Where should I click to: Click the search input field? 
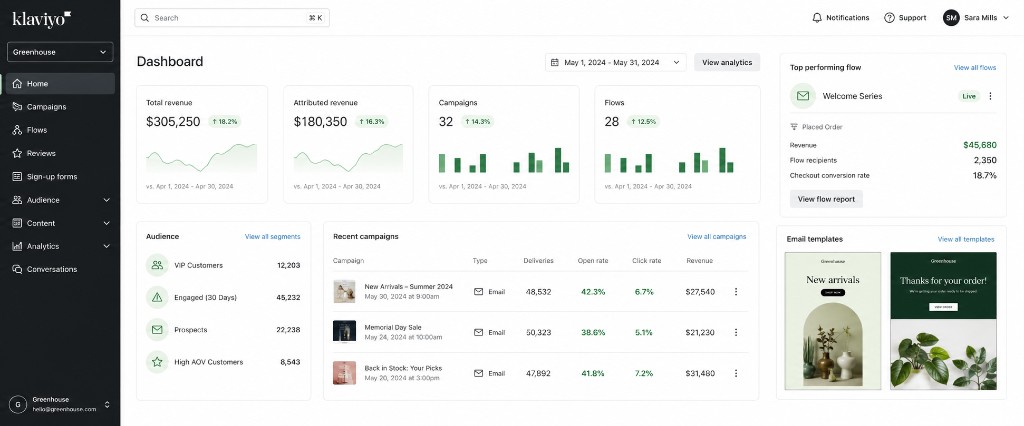point(232,18)
